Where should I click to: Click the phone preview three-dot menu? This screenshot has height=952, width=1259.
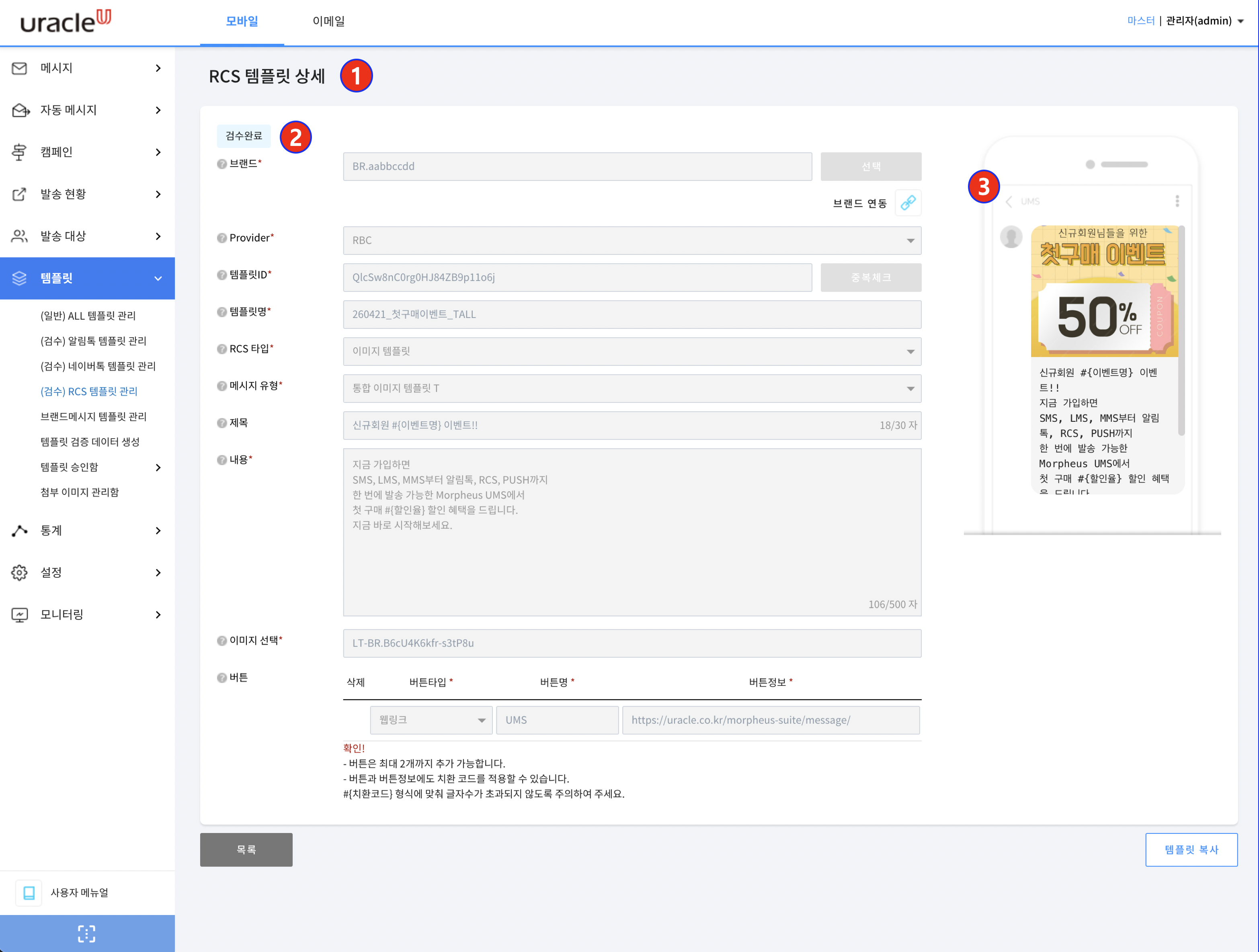(1177, 201)
